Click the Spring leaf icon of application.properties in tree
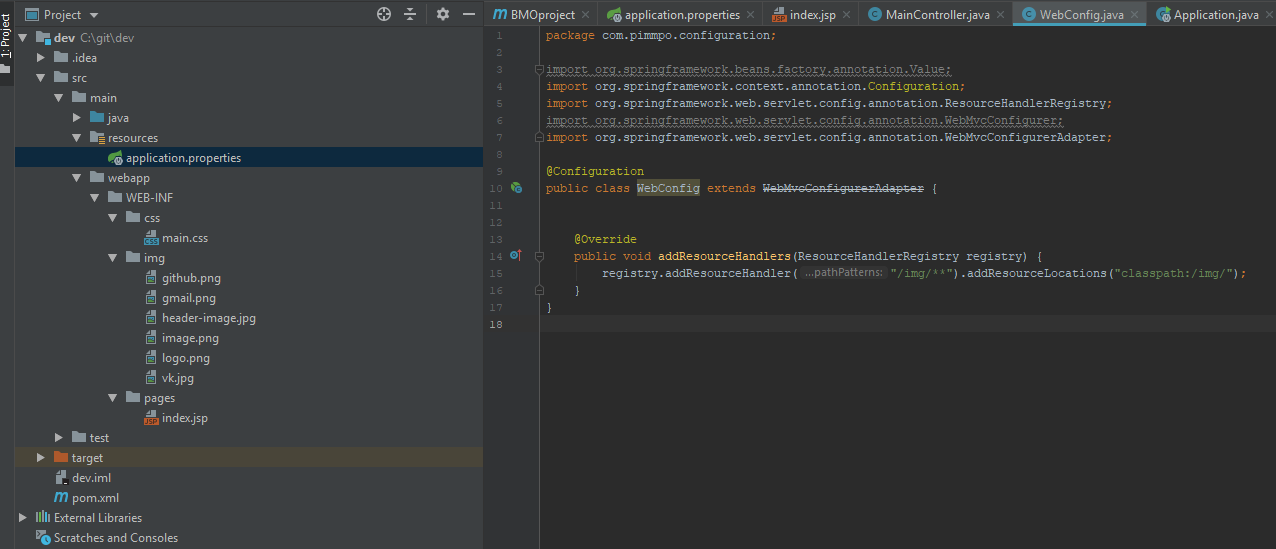The height and width of the screenshot is (549, 1276). click(115, 158)
